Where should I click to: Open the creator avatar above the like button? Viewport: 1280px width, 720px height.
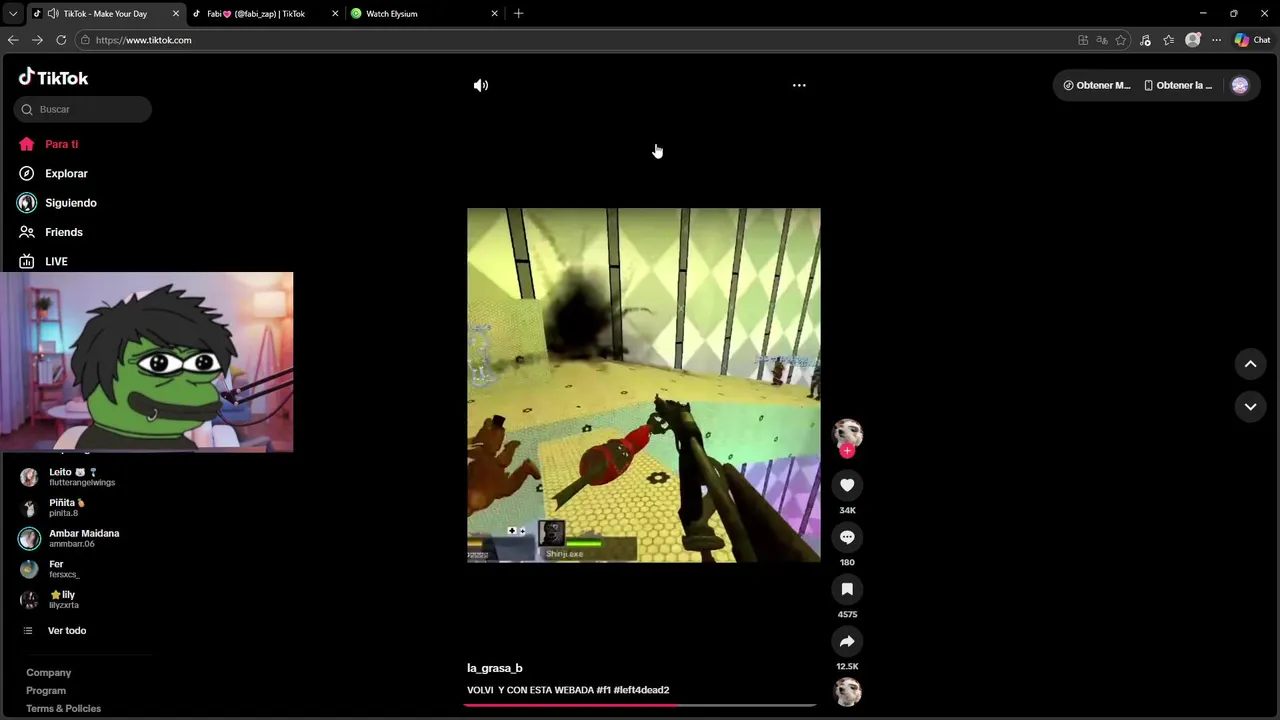[x=847, y=432]
